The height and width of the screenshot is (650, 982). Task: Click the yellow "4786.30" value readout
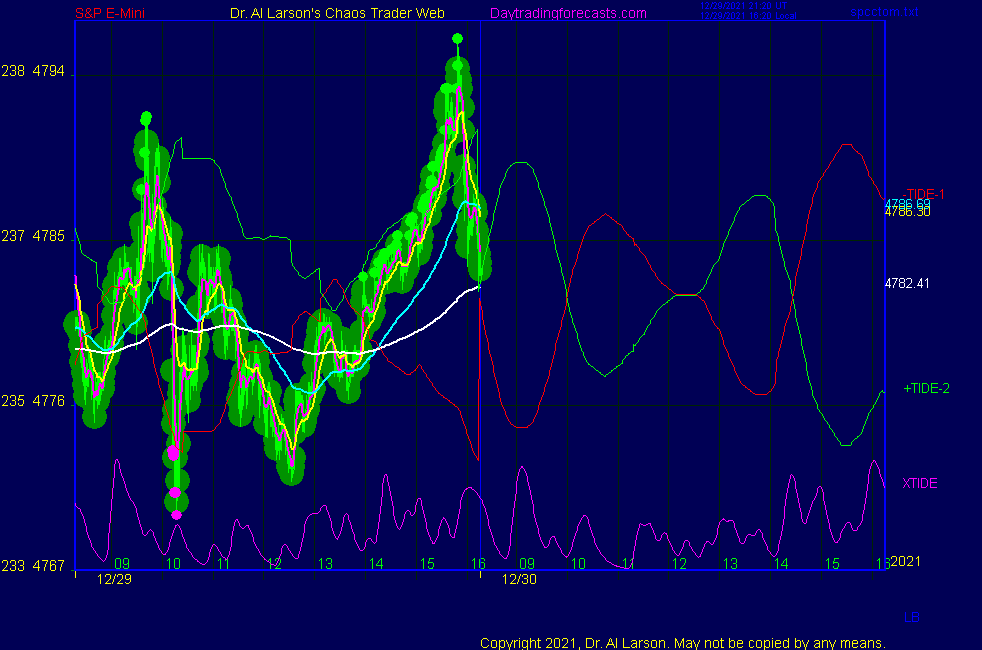click(907, 212)
